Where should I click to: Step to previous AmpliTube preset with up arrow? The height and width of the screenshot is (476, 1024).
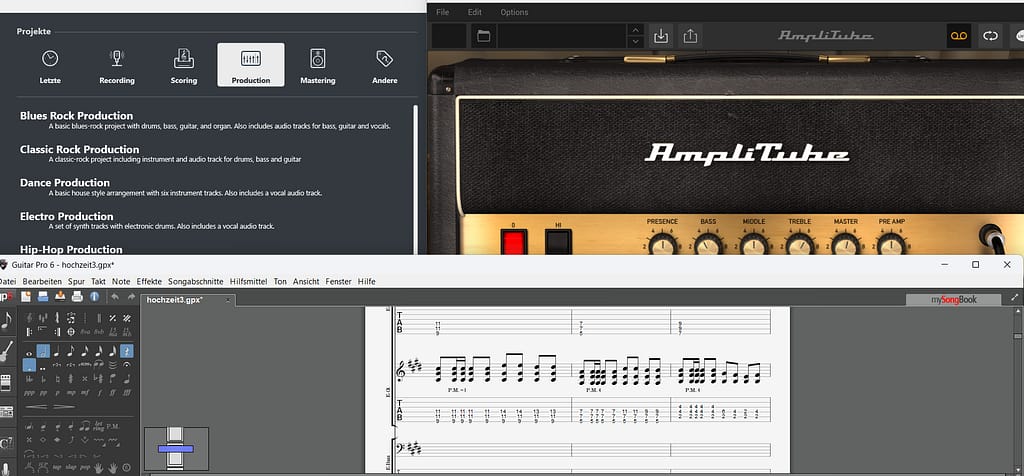tap(635, 30)
